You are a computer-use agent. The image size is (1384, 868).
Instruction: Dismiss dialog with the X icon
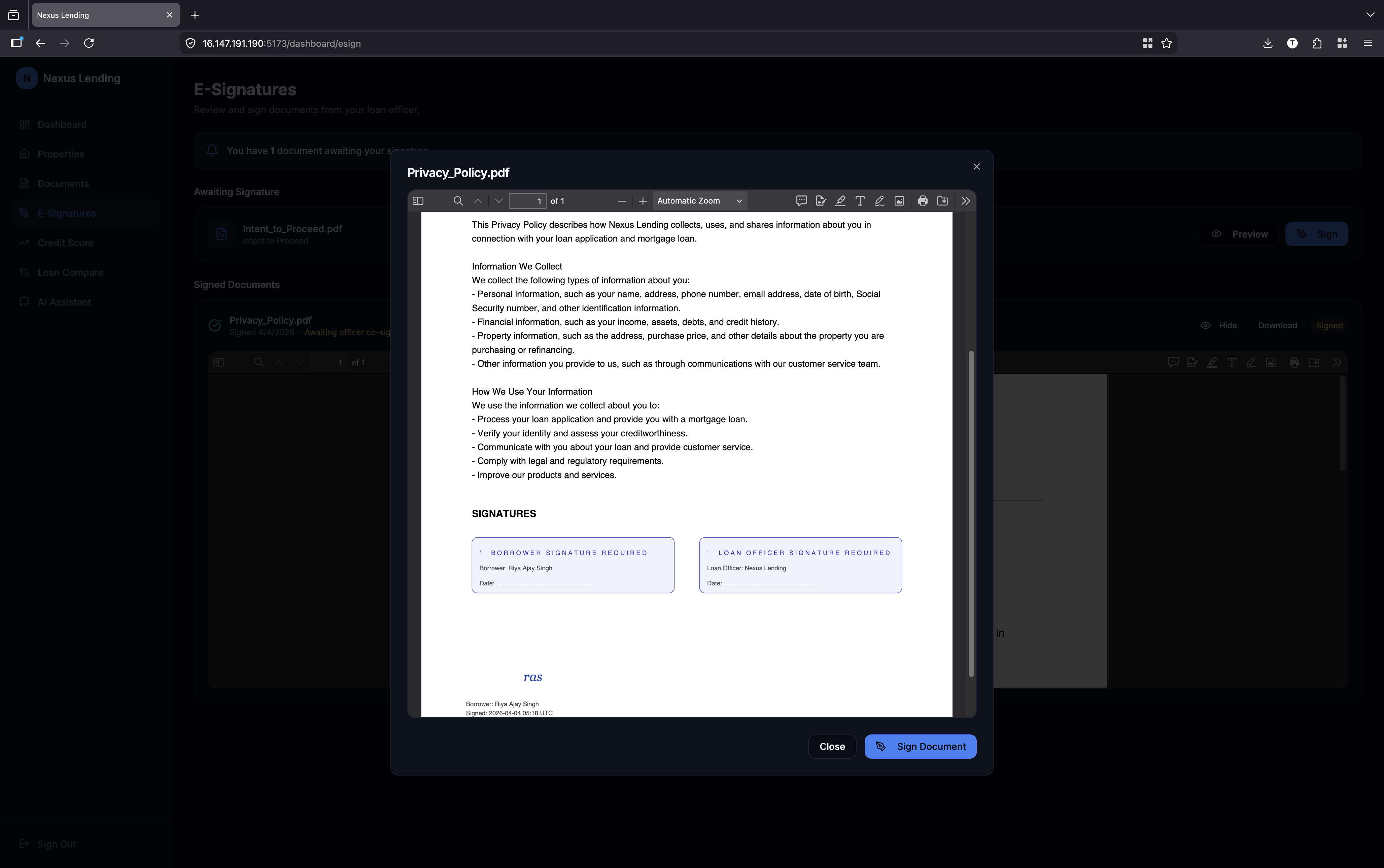point(976,167)
